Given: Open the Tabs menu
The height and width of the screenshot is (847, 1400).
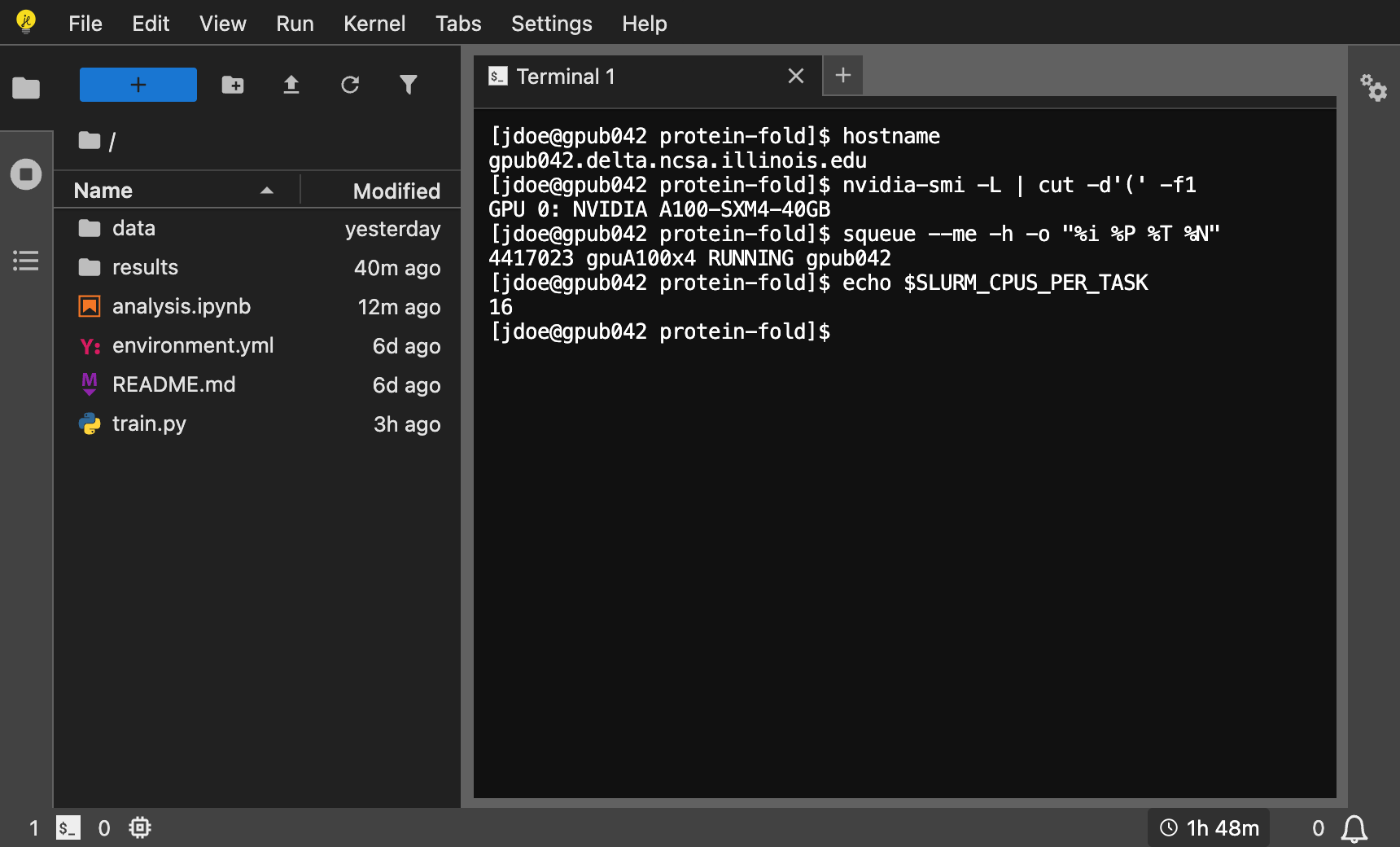Looking at the screenshot, I should click(x=458, y=24).
